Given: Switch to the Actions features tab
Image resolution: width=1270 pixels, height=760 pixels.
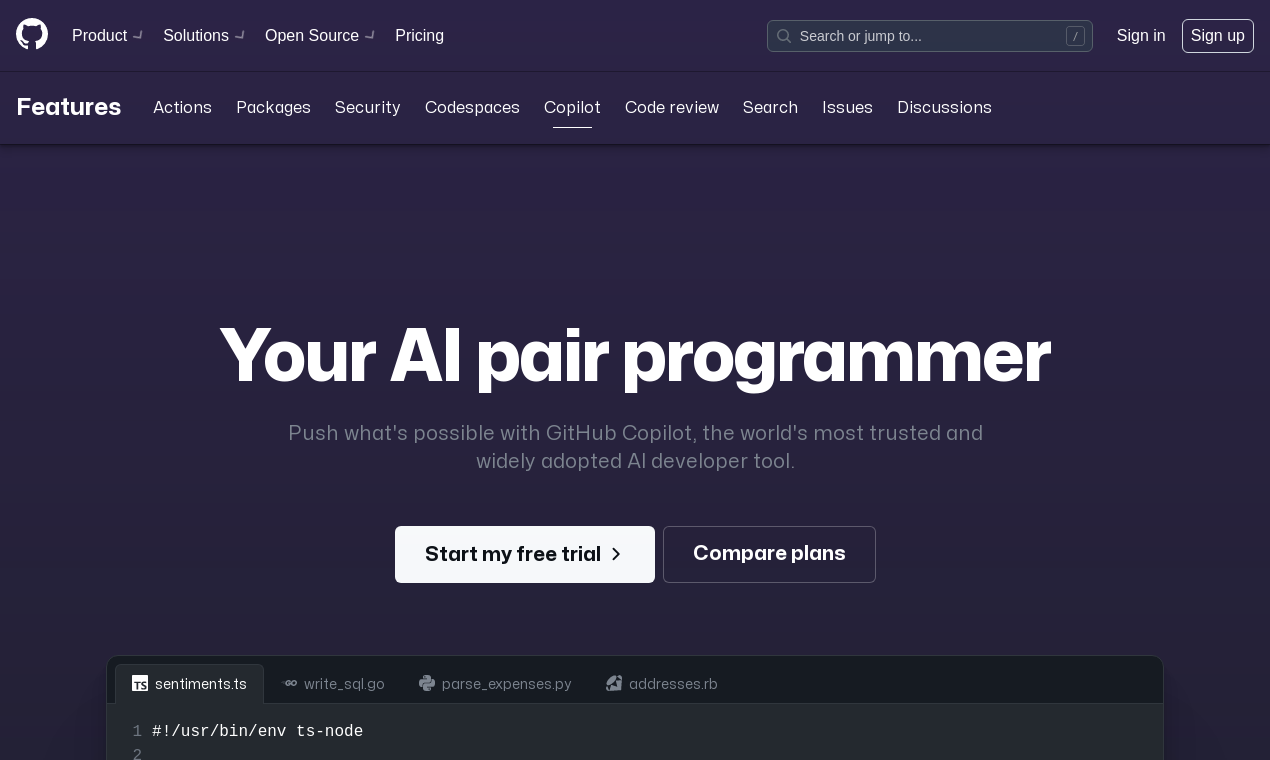Looking at the screenshot, I should [182, 108].
